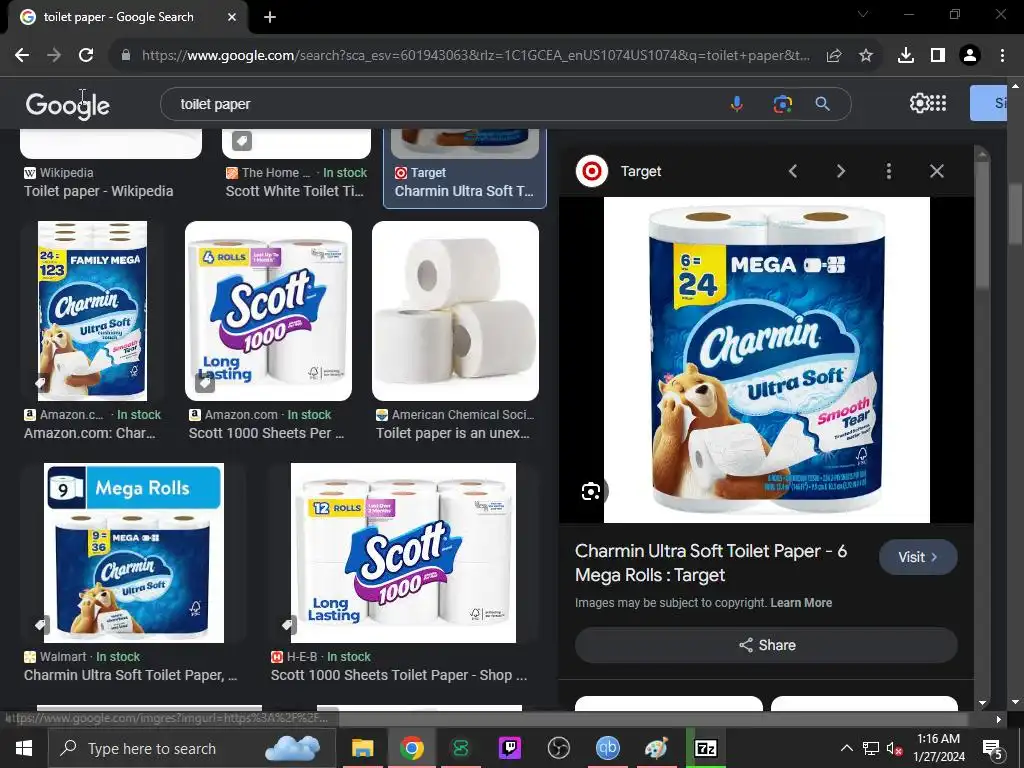Screen dimensions: 1024x768
Task: Click the taskbar clock showing 1:16 AM
Action: (938, 748)
